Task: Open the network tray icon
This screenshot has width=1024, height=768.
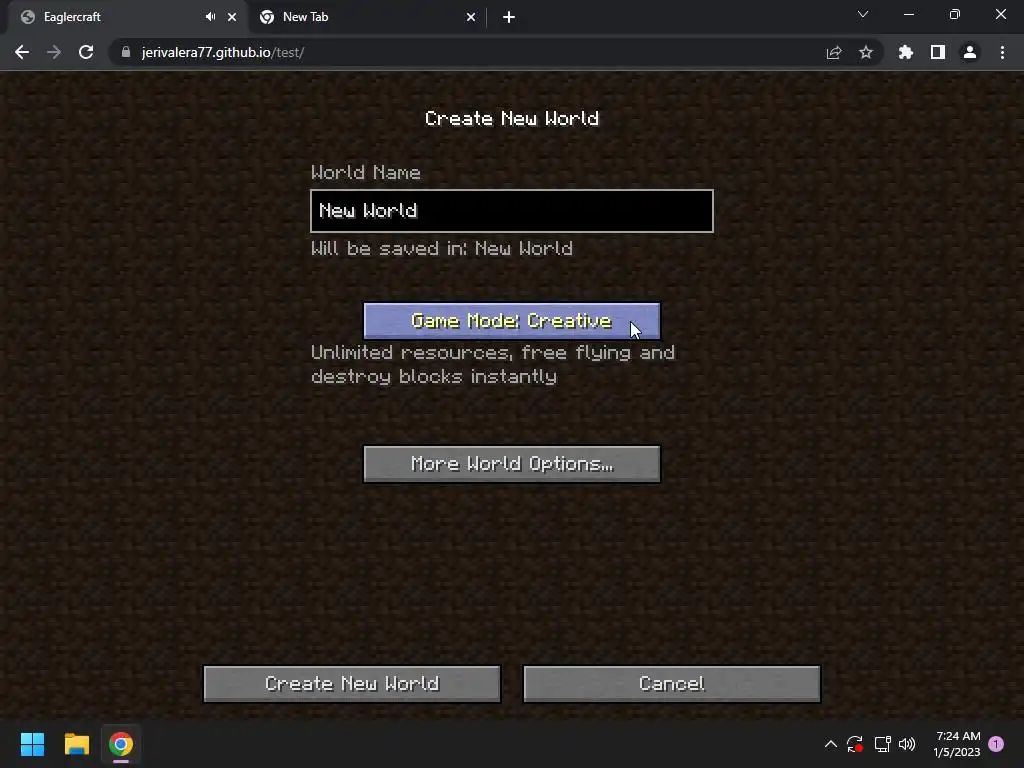Action: (882, 744)
